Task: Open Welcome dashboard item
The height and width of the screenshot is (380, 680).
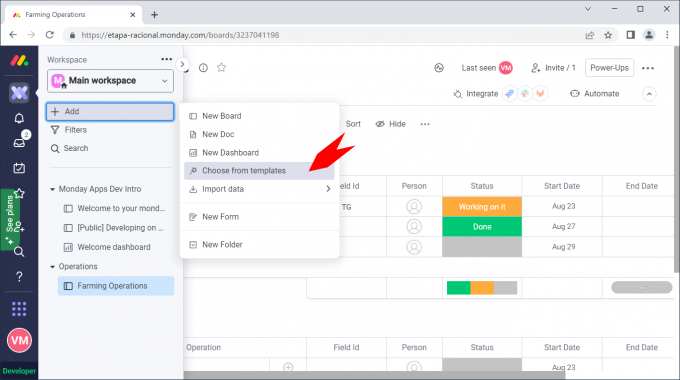Action: pos(108,247)
